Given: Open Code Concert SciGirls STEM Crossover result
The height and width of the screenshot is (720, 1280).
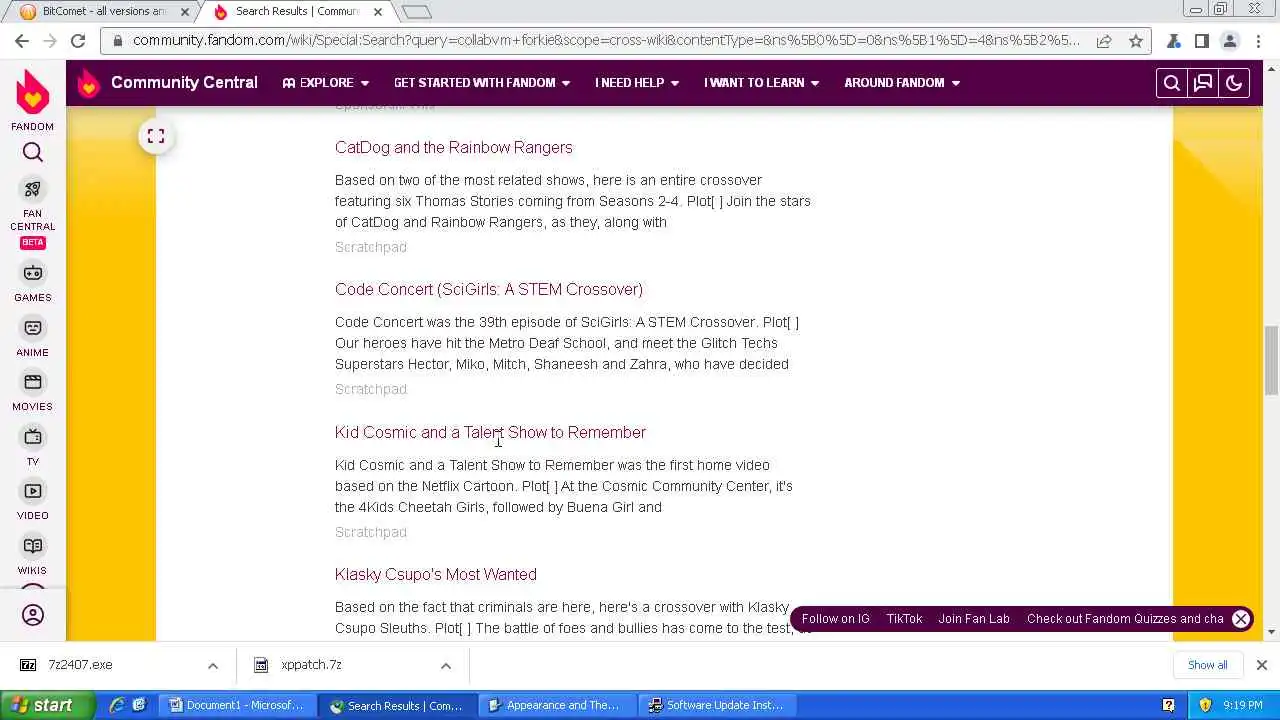Looking at the screenshot, I should tap(489, 289).
